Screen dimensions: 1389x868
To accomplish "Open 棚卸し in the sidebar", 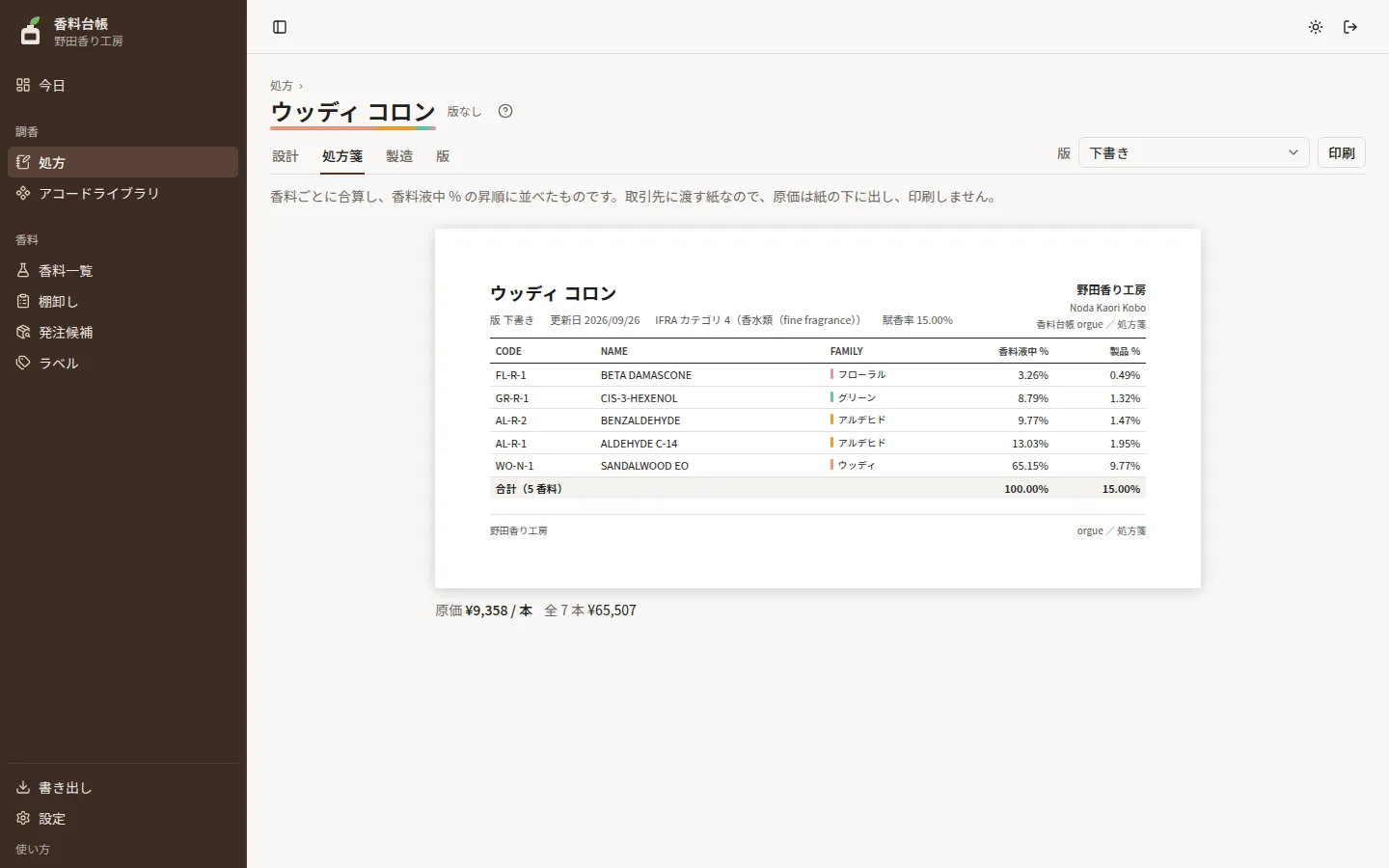I will (123, 301).
